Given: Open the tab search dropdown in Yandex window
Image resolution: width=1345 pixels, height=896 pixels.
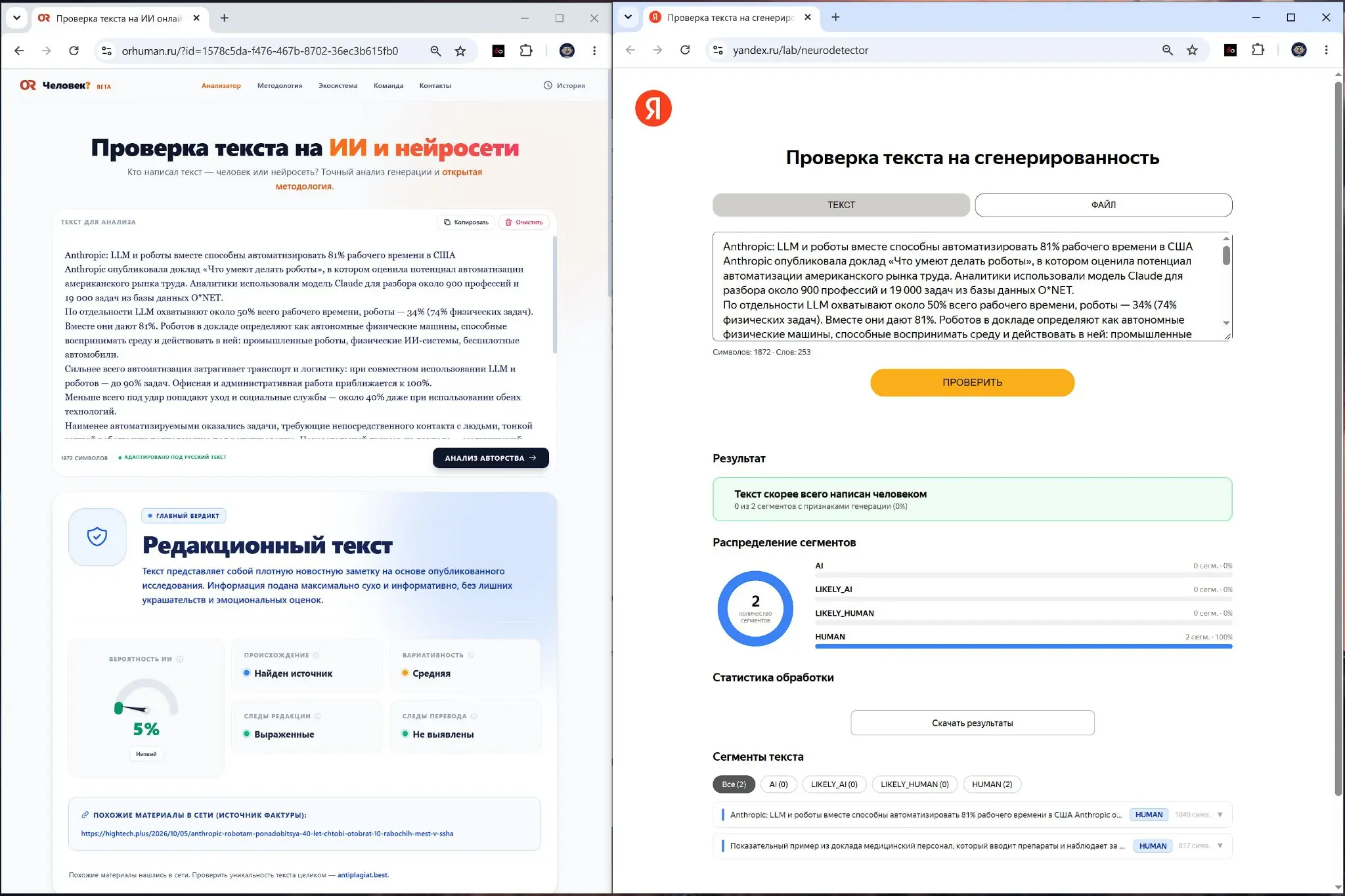Looking at the screenshot, I should click(x=628, y=18).
